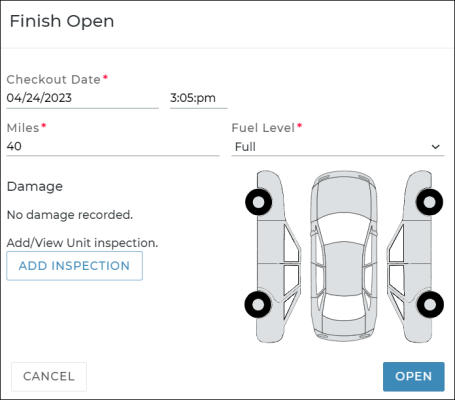Mark the front wheel on left side-view car
This screenshot has height=400, width=455.
coord(259,202)
